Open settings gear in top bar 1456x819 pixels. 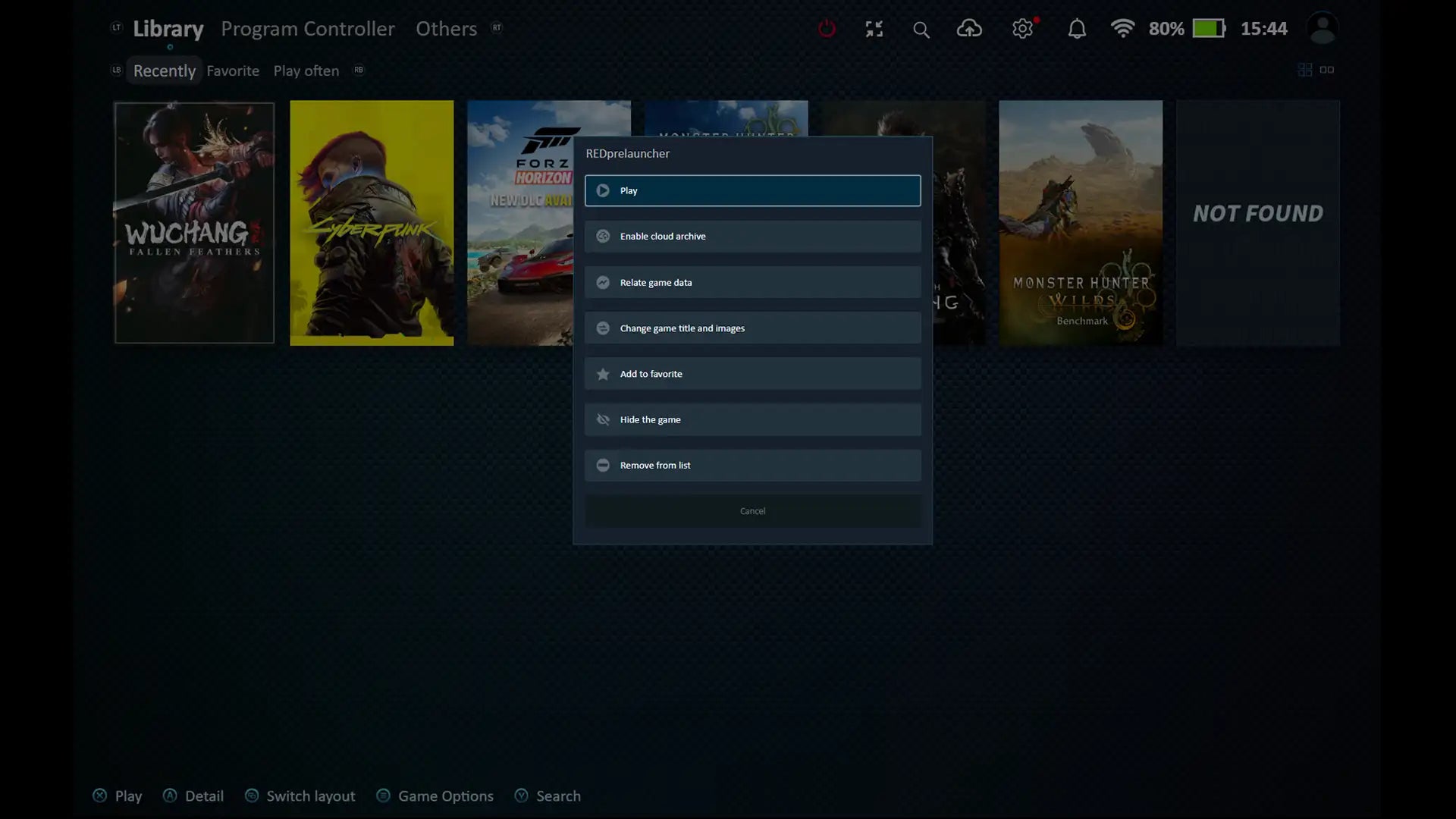pyautogui.click(x=1022, y=29)
